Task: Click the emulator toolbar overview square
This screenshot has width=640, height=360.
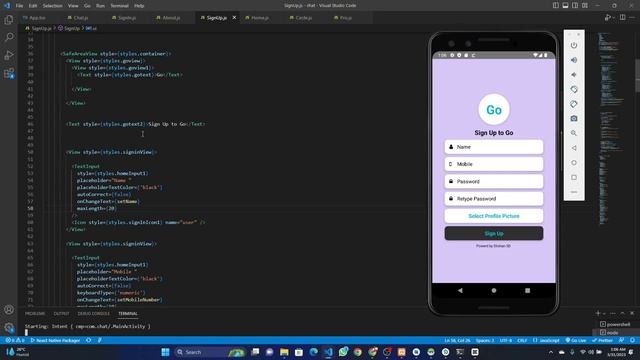Action: pyautogui.click(x=574, y=177)
